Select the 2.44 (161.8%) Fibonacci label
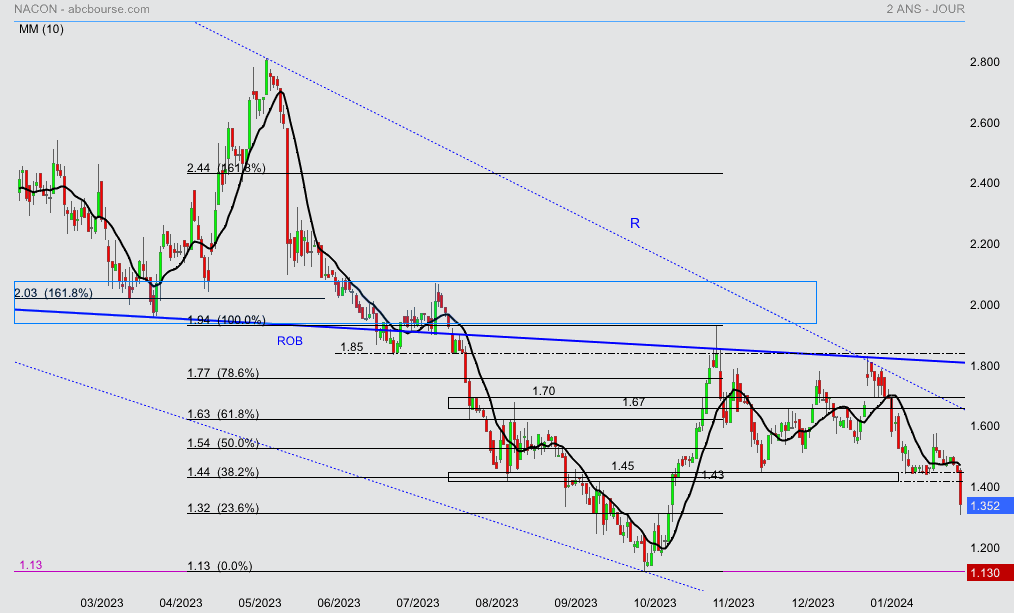This screenshot has width=1014, height=613. (x=226, y=168)
